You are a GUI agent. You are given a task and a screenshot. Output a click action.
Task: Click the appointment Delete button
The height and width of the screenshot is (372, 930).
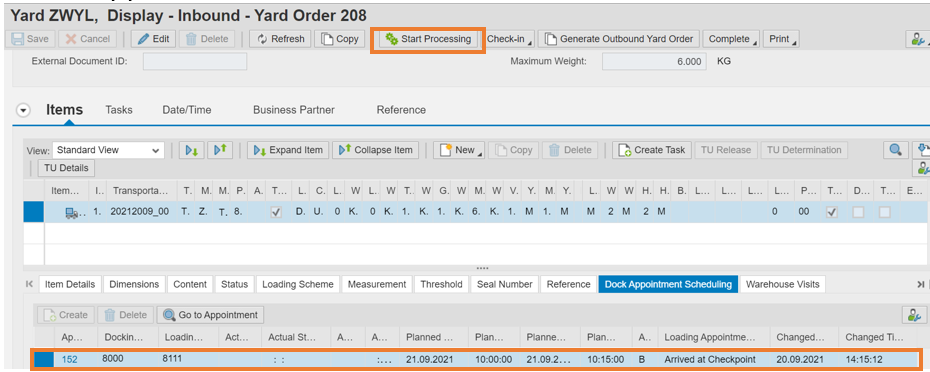(x=126, y=315)
